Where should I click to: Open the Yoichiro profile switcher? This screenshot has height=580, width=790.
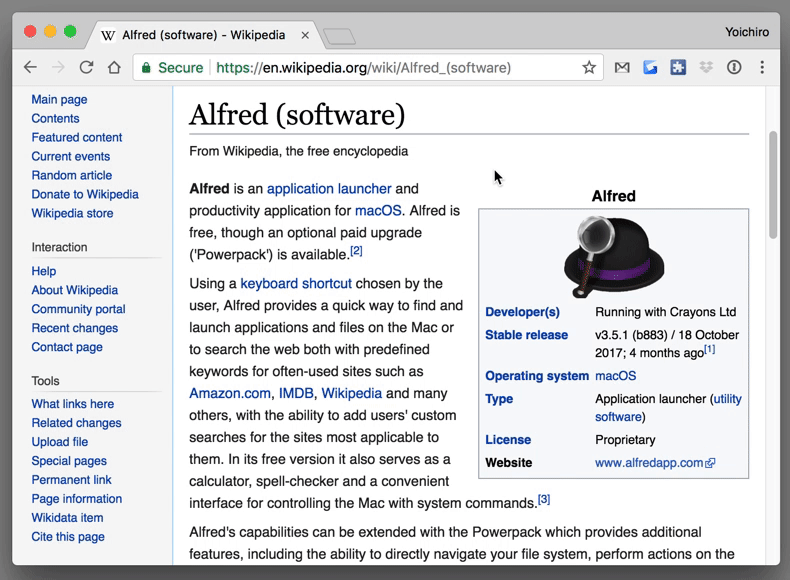[x=747, y=32]
